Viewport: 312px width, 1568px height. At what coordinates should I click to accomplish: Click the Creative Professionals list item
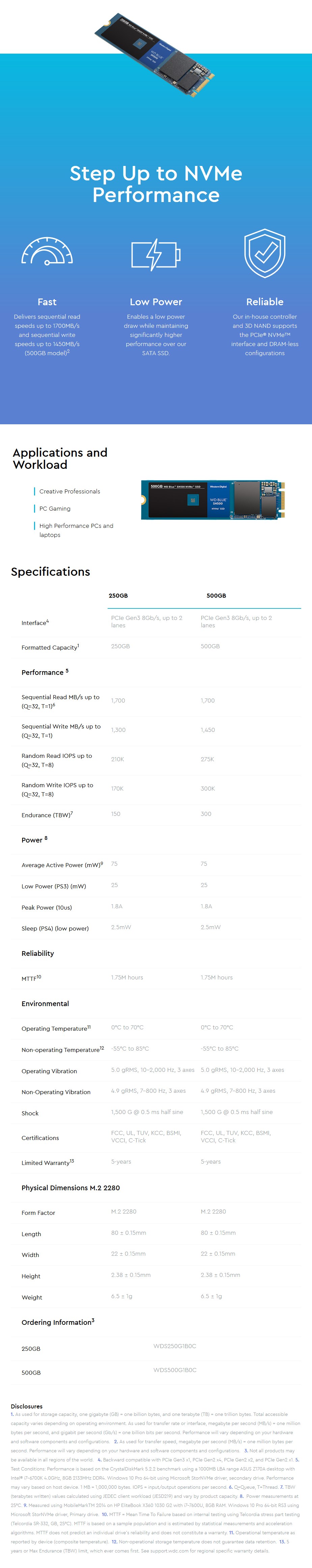(x=69, y=491)
